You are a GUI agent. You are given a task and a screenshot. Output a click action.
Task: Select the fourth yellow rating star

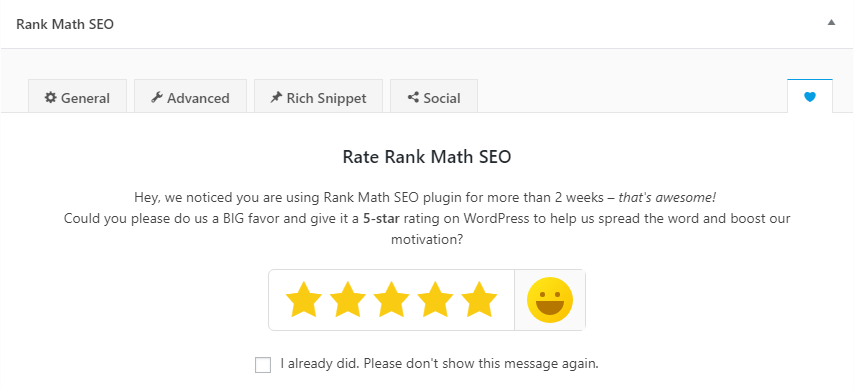[435, 299]
